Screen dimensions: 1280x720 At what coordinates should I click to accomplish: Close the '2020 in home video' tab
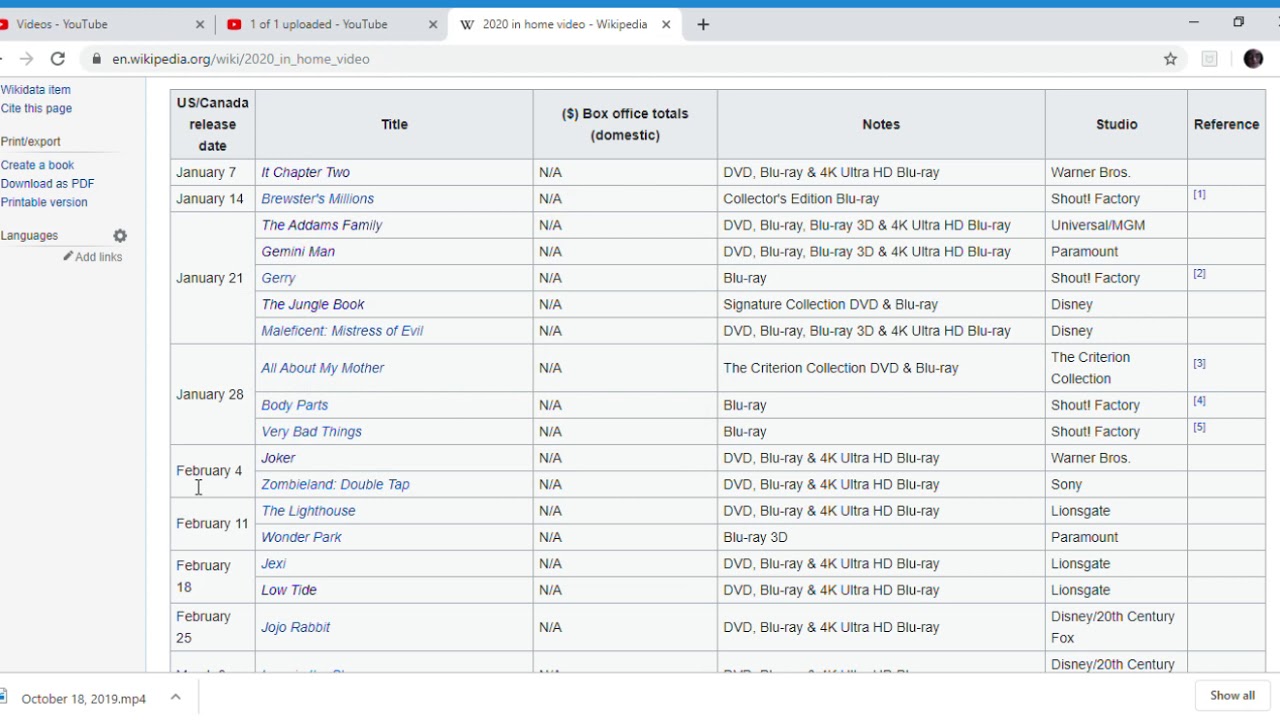(666, 24)
